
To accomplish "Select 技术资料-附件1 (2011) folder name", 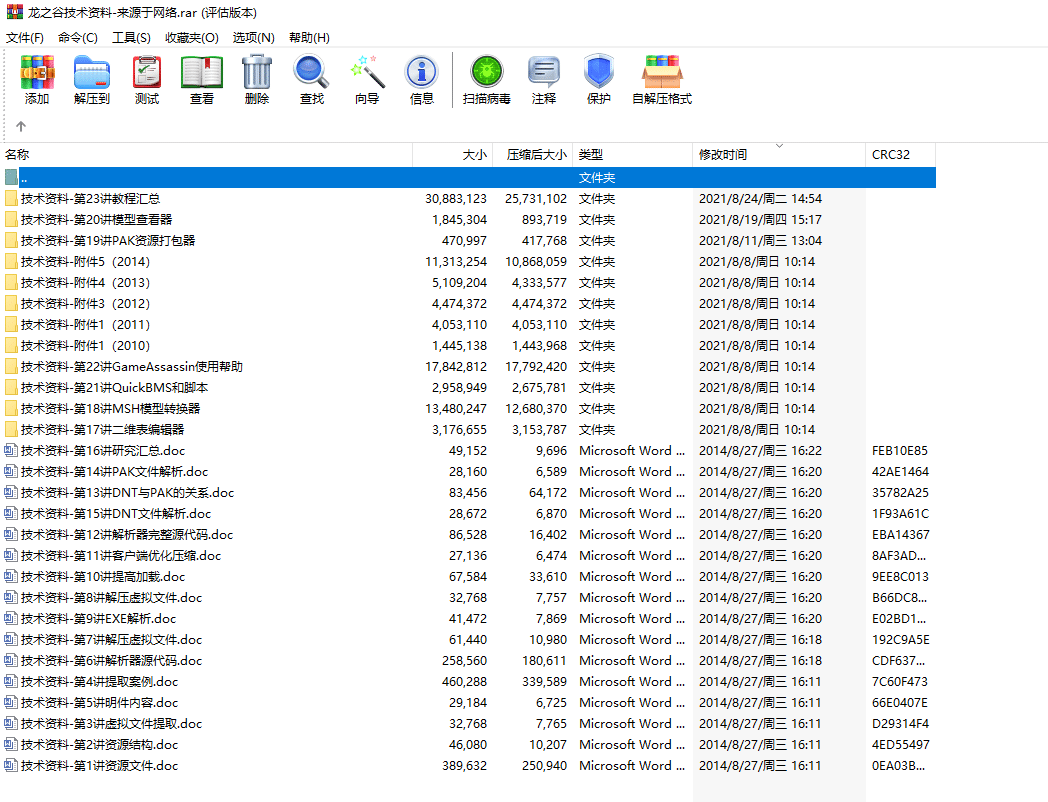I will 85,325.
